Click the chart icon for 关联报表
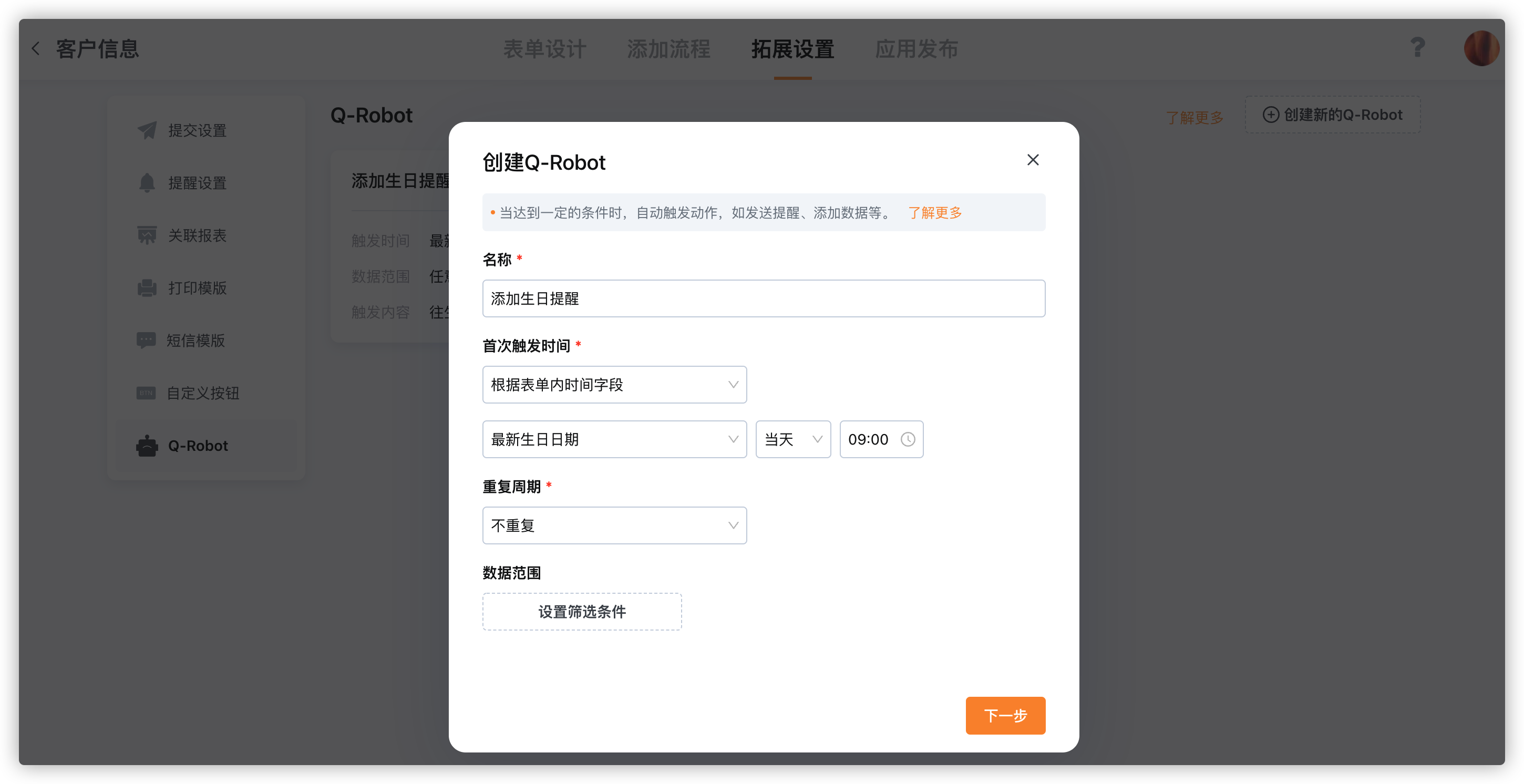Viewport: 1524px width, 784px height. pos(147,235)
